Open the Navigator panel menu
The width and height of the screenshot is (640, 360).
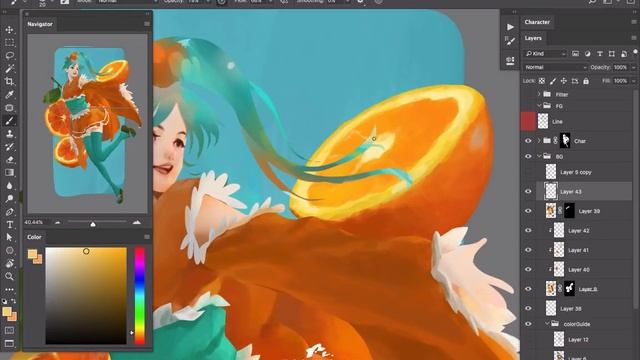(x=147, y=24)
